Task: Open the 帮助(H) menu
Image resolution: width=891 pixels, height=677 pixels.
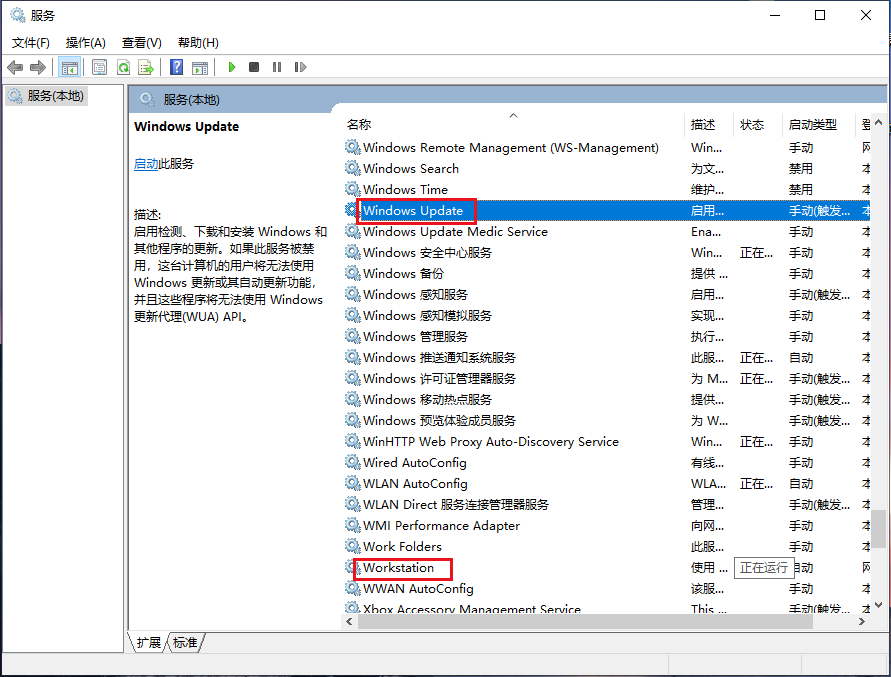Action: (198, 43)
